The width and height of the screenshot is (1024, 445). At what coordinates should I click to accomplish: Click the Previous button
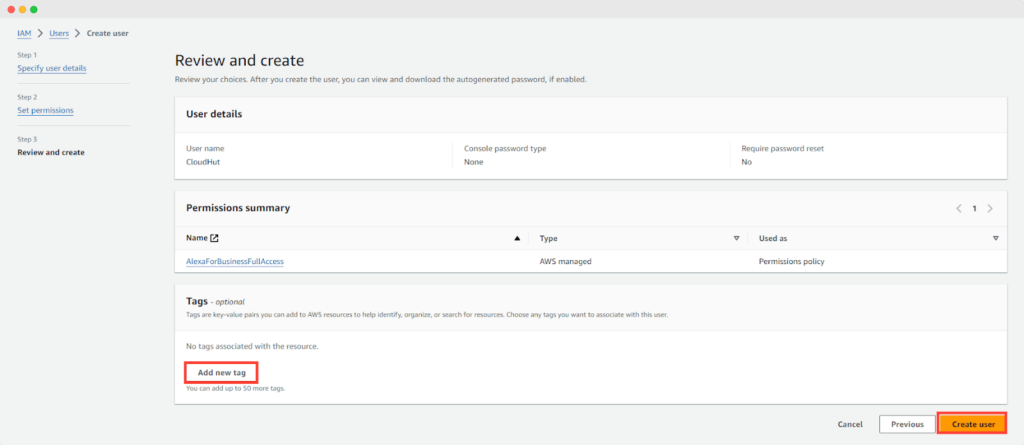907,424
